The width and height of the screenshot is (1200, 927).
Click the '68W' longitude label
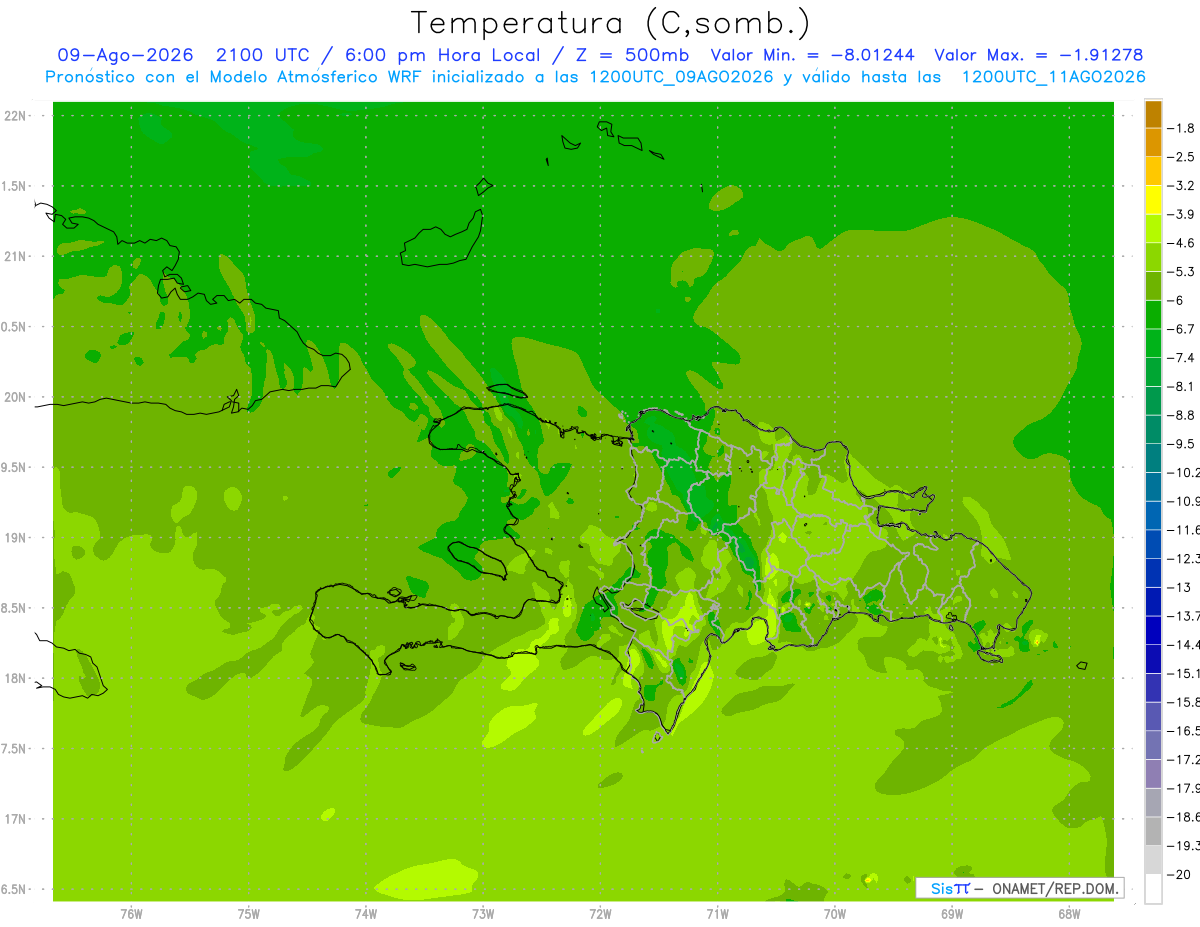[1069, 913]
